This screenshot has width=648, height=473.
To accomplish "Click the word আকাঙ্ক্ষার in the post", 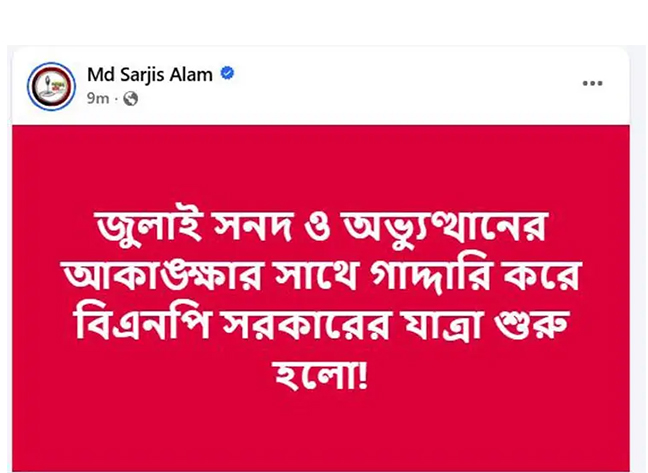I will [x=163, y=273].
